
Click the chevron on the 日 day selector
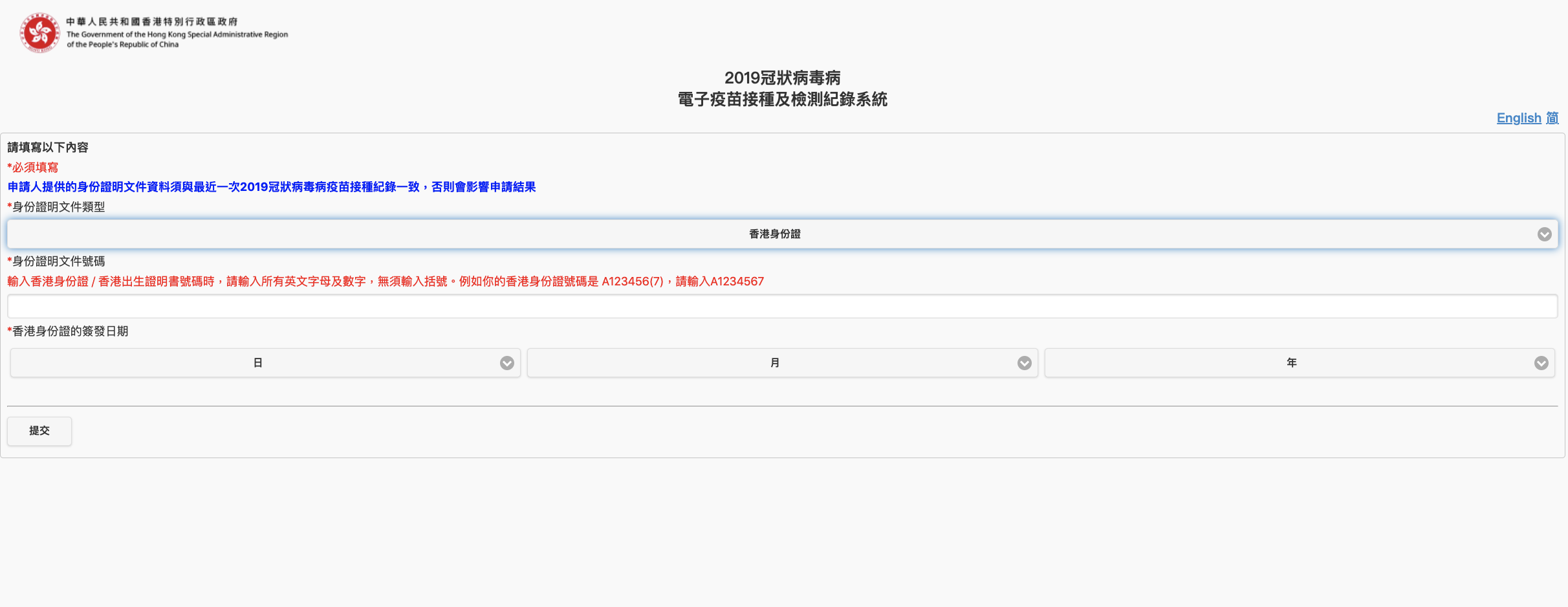pyautogui.click(x=506, y=363)
